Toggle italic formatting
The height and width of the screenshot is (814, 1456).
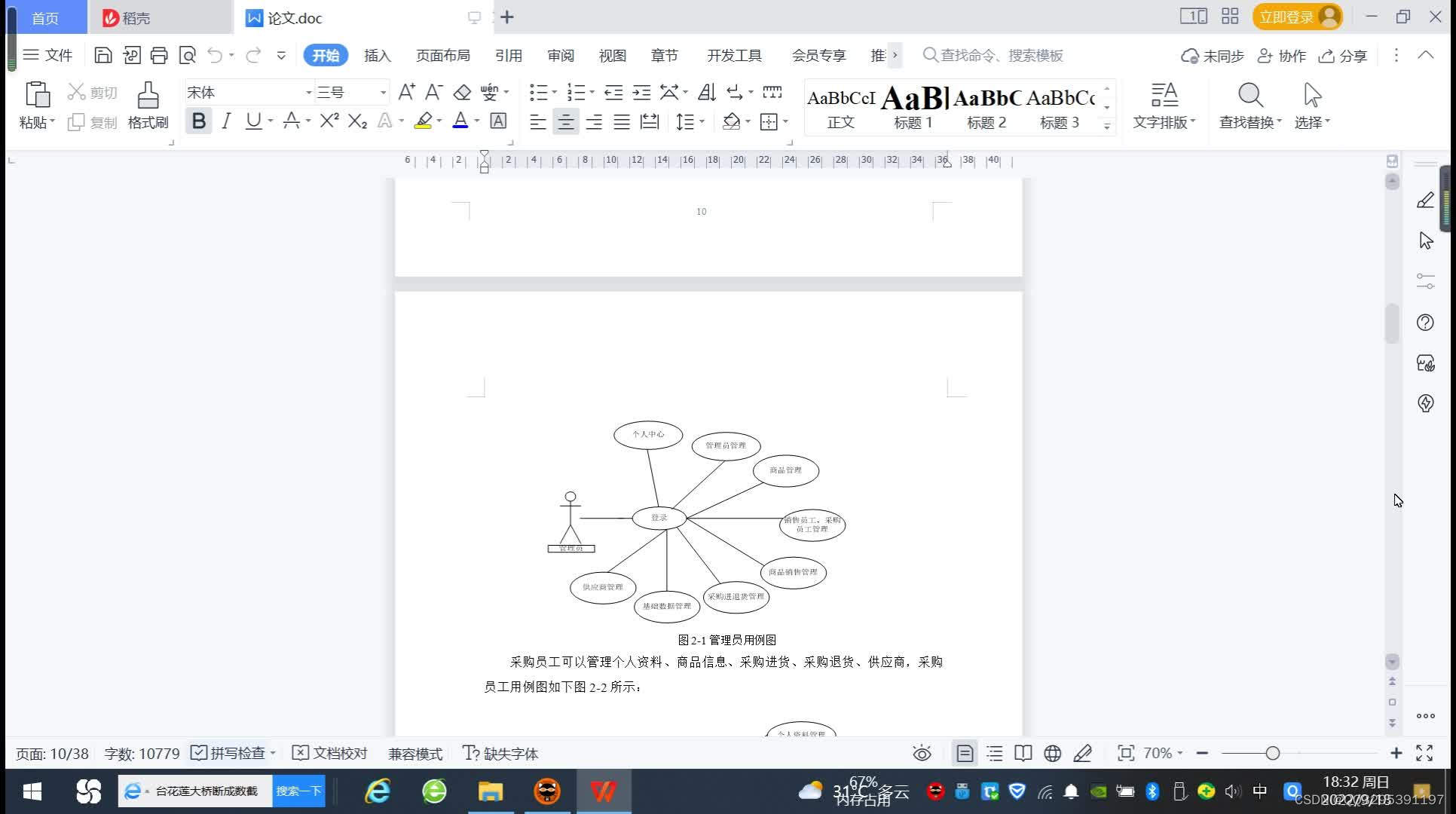pyautogui.click(x=226, y=121)
